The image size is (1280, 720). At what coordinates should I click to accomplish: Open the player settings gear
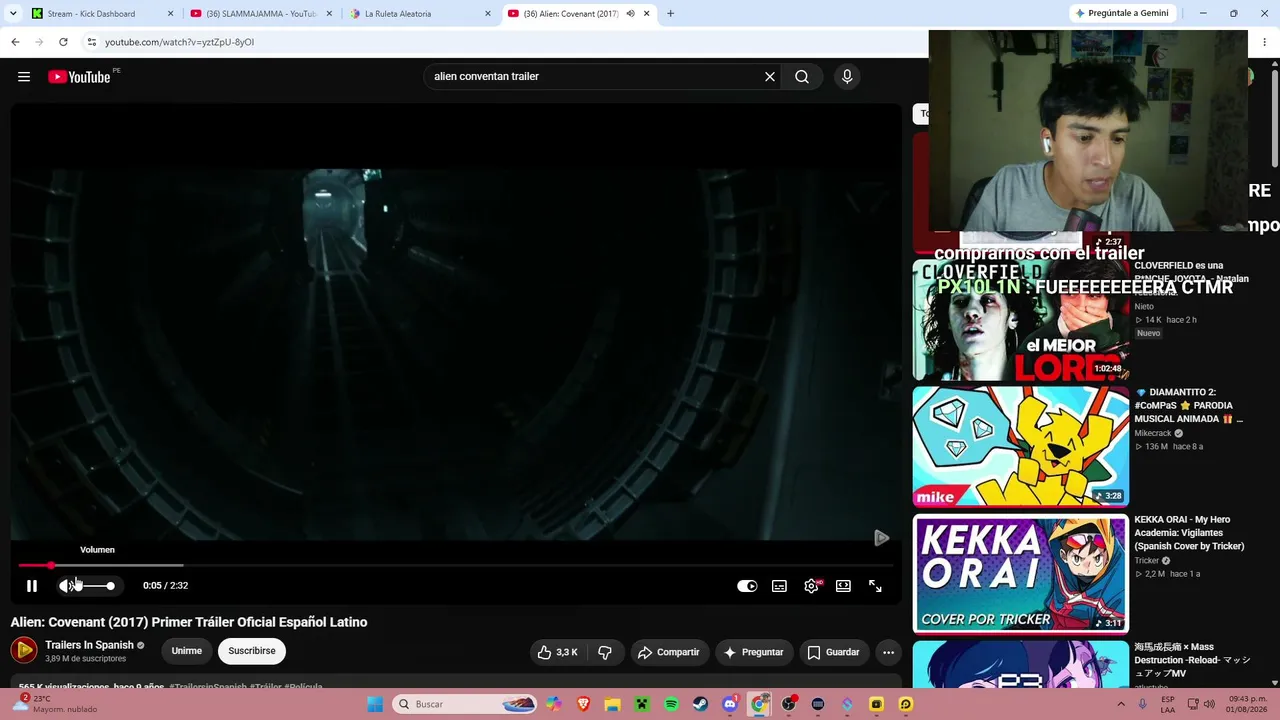coord(811,586)
